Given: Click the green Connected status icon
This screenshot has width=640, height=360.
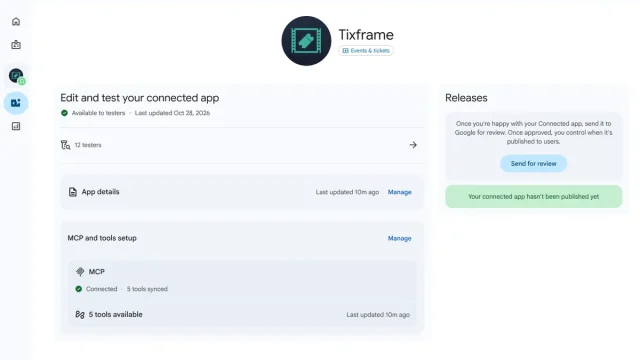Looking at the screenshot, I should click(79, 289).
